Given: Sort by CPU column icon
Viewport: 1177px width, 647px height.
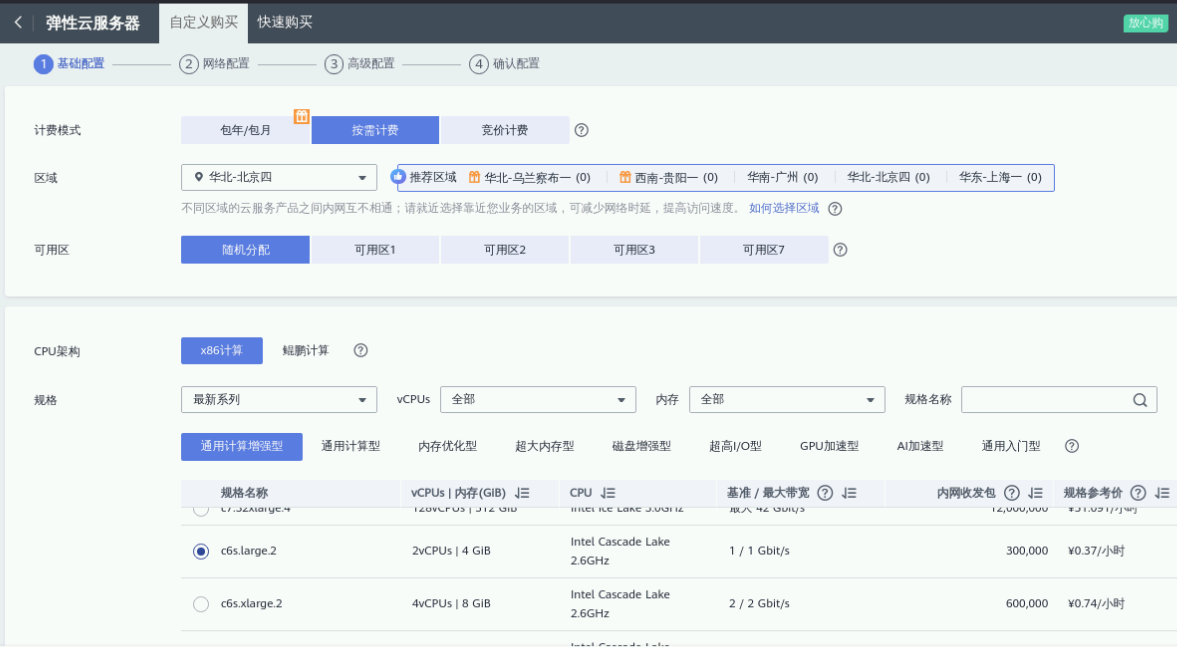Looking at the screenshot, I should click(608, 493).
